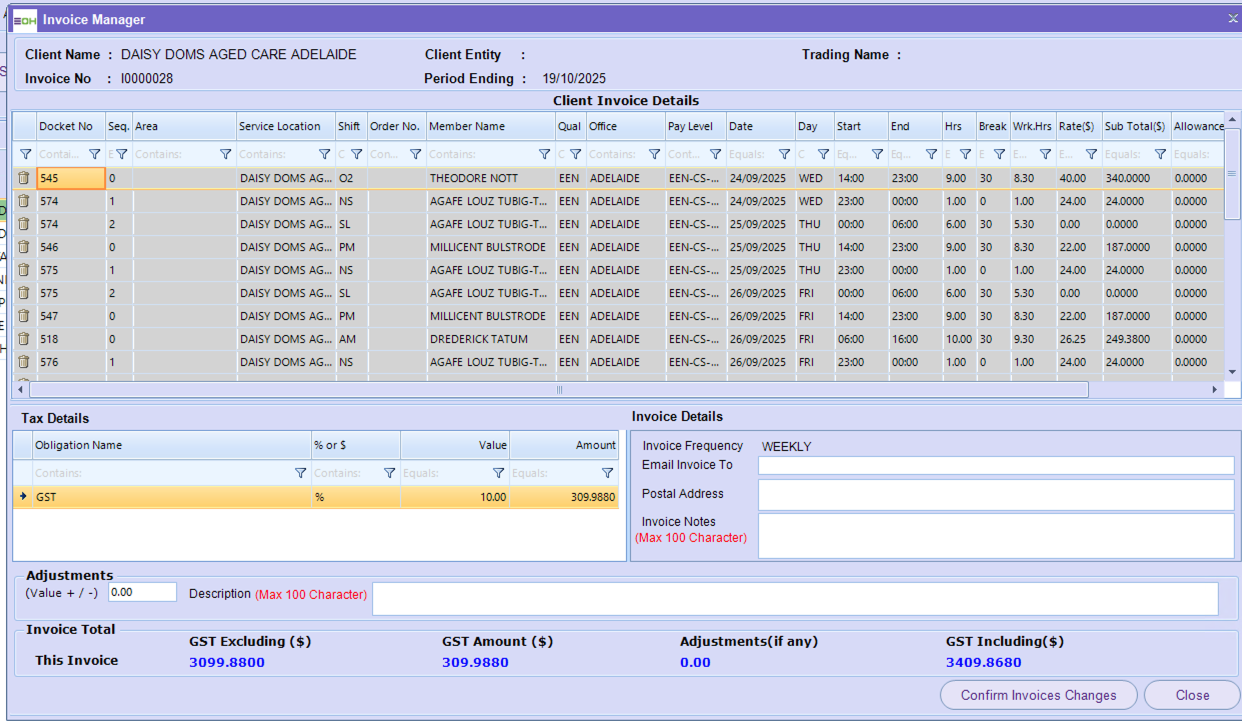Delete row for docket 545 Theodore Nott

tap(24, 178)
